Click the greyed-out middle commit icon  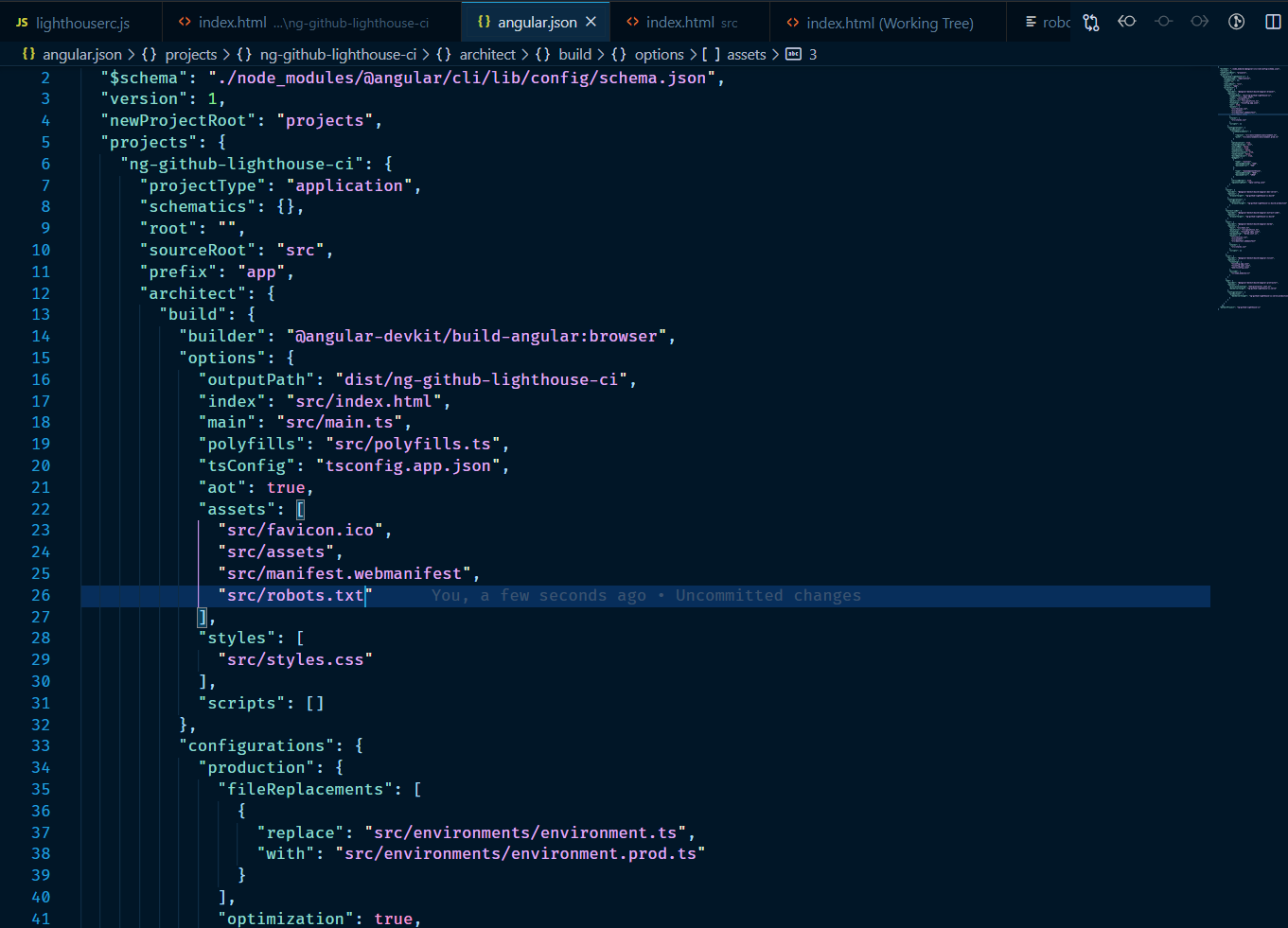click(1163, 22)
